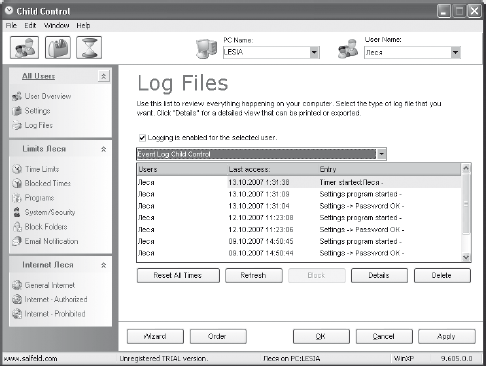Toggle the logging enabled checkbox

[x=142, y=137]
